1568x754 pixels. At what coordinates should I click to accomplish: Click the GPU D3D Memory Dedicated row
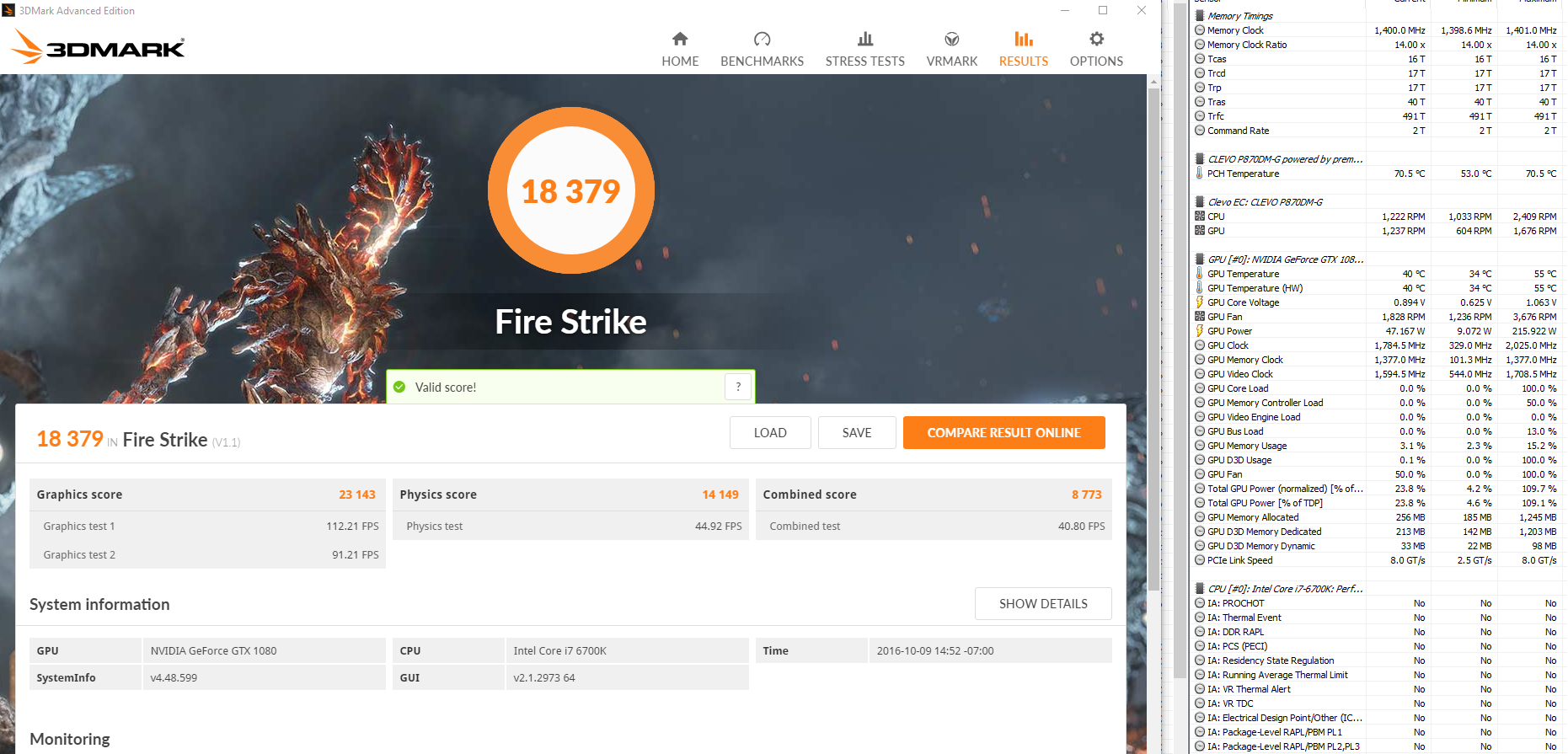1376,532
